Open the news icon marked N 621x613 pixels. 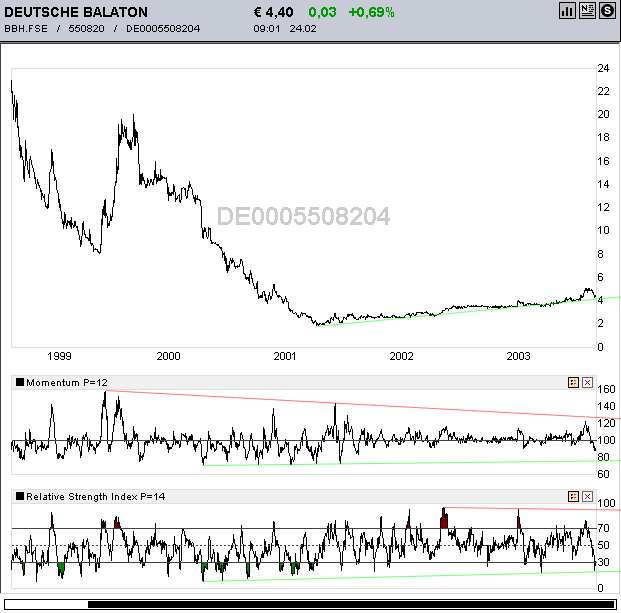(x=587, y=11)
